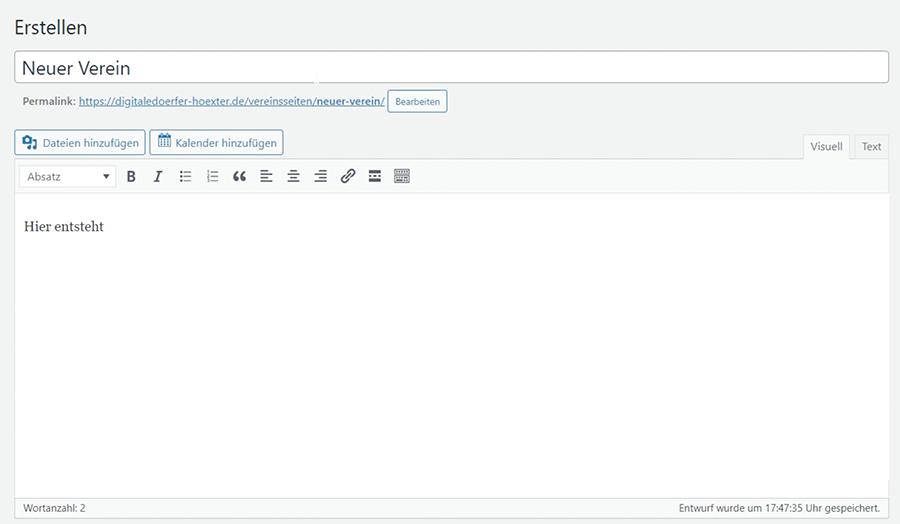Align text to the left
900x524 pixels.
coord(266,176)
